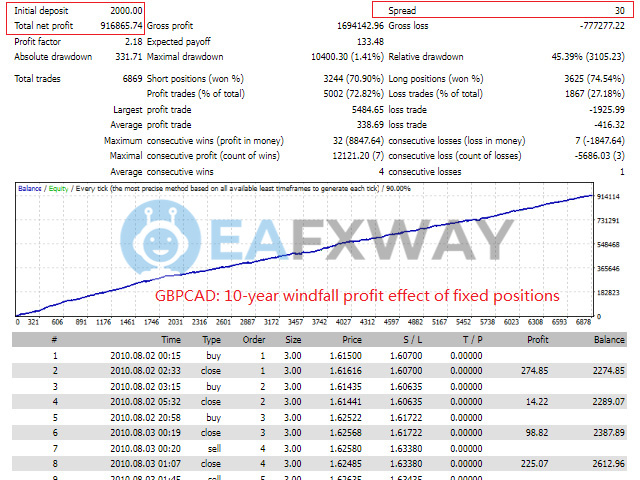Image resolution: width=640 pixels, height=480 pixels.
Task: Click the Balance legend label in chart
Action: (x=29, y=189)
